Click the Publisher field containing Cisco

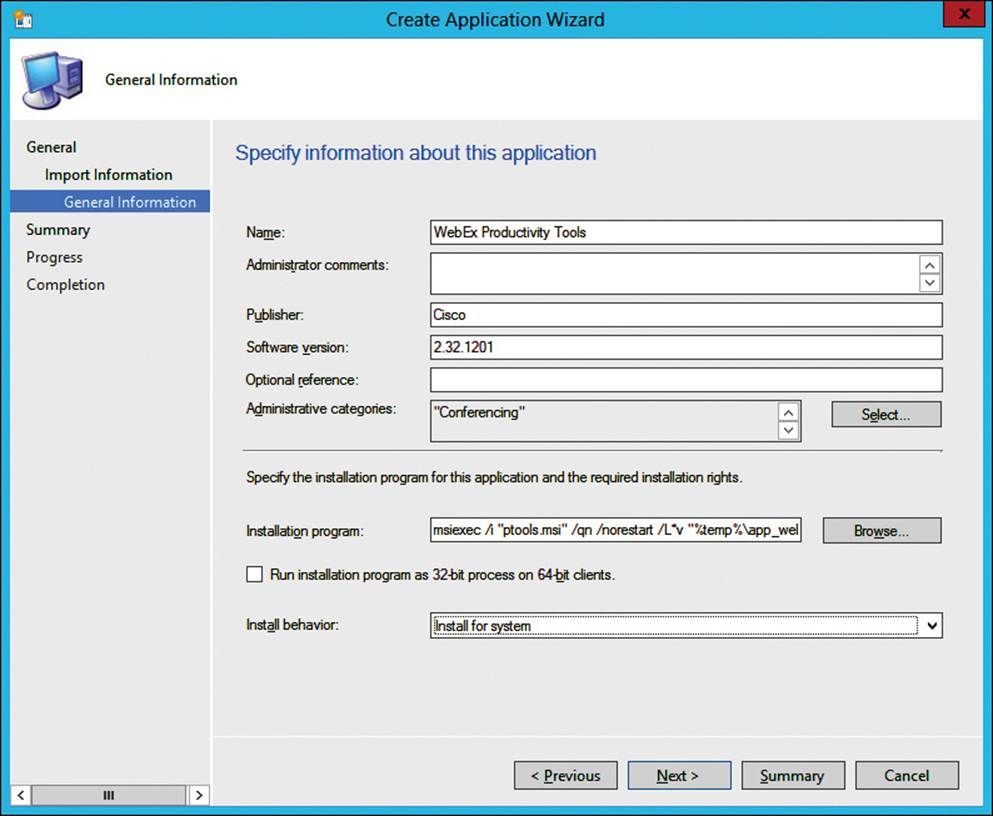tap(686, 315)
